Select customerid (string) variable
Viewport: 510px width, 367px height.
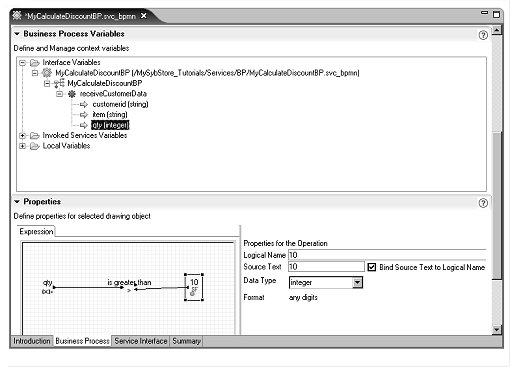point(120,104)
